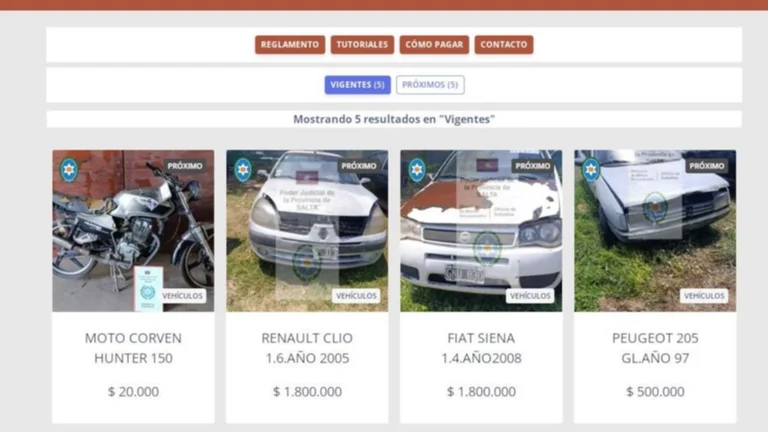Open the Fiat Siena 1.4 Año2008 title
The height and width of the screenshot is (432, 768).
[481, 348]
